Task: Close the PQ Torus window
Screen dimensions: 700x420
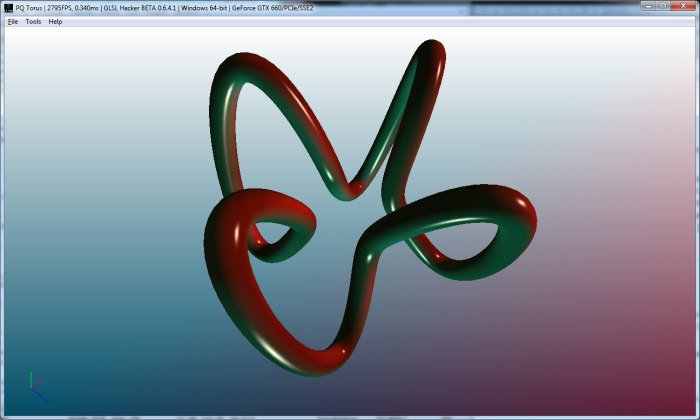Action: point(683,5)
